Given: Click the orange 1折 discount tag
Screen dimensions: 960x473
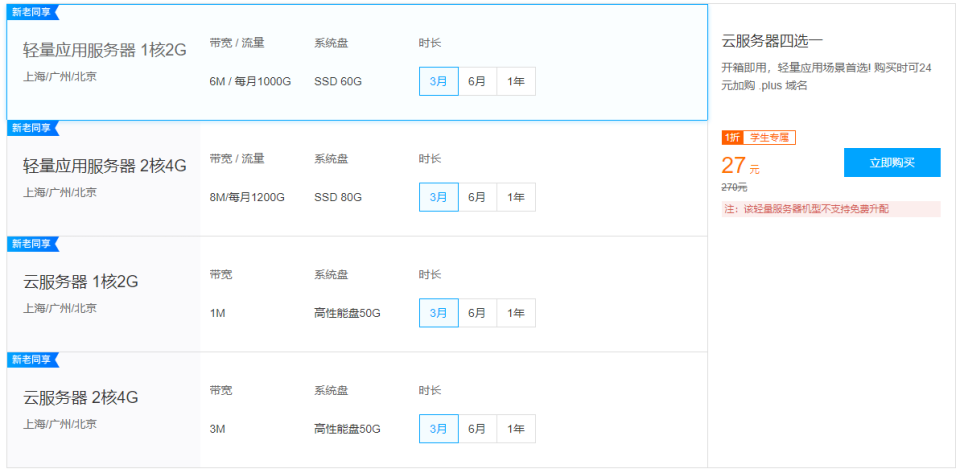Looking at the screenshot, I should (732, 138).
